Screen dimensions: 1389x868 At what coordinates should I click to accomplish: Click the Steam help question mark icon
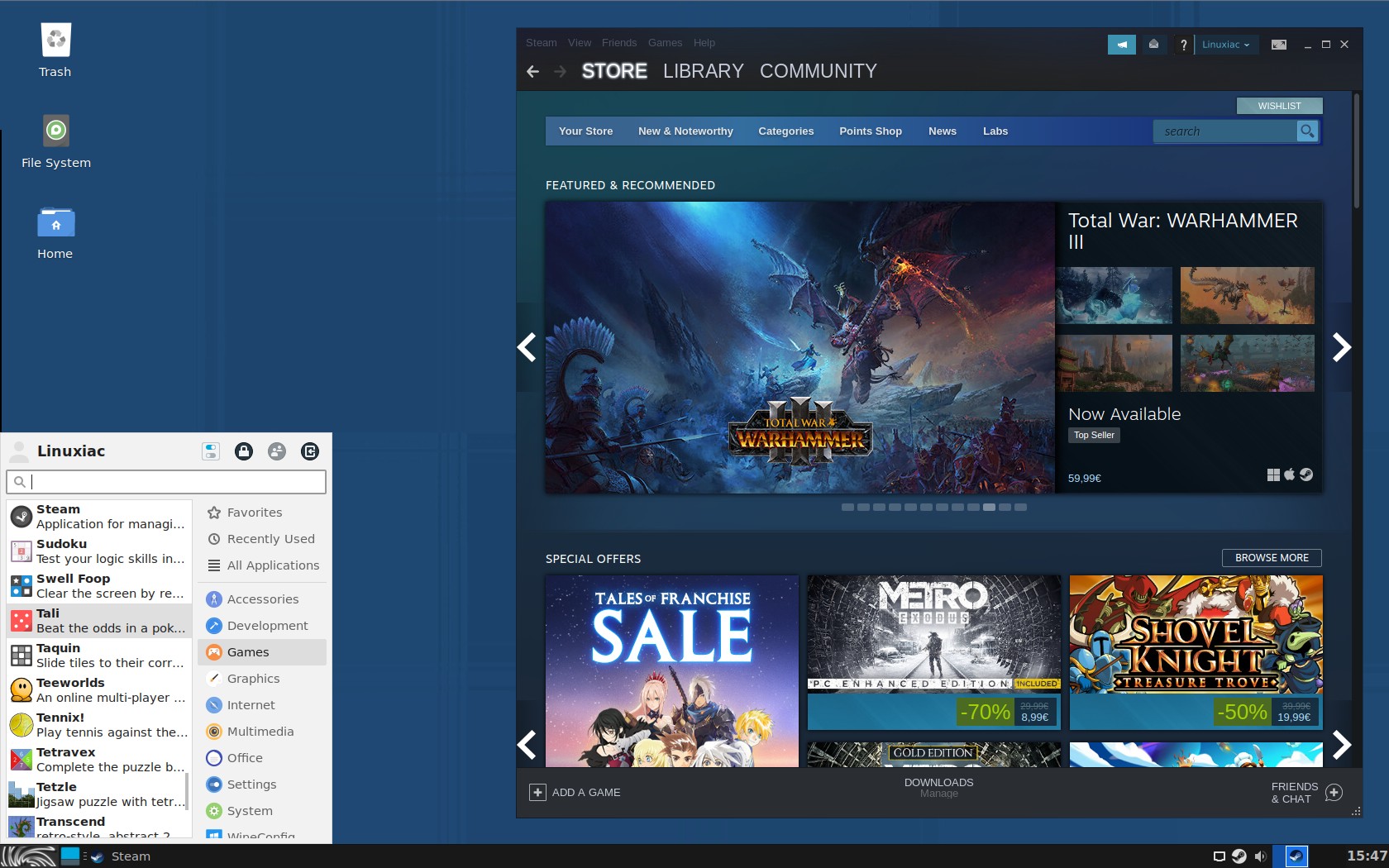pos(1183,45)
